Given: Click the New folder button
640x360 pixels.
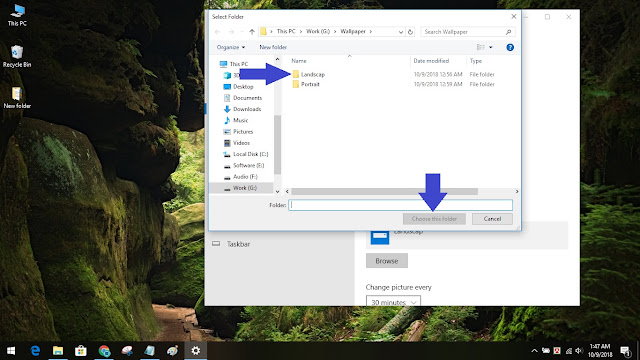Looking at the screenshot, I should (x=273, y=47).
